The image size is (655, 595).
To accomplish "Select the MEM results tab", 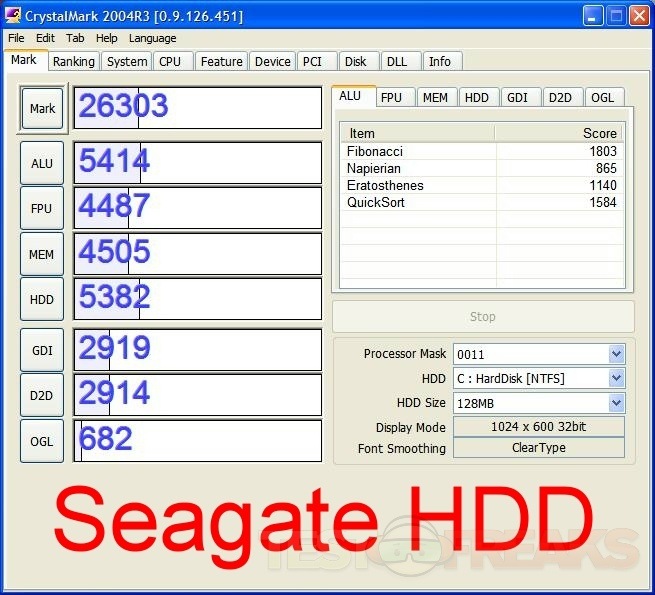I will (x=434, y=97).
